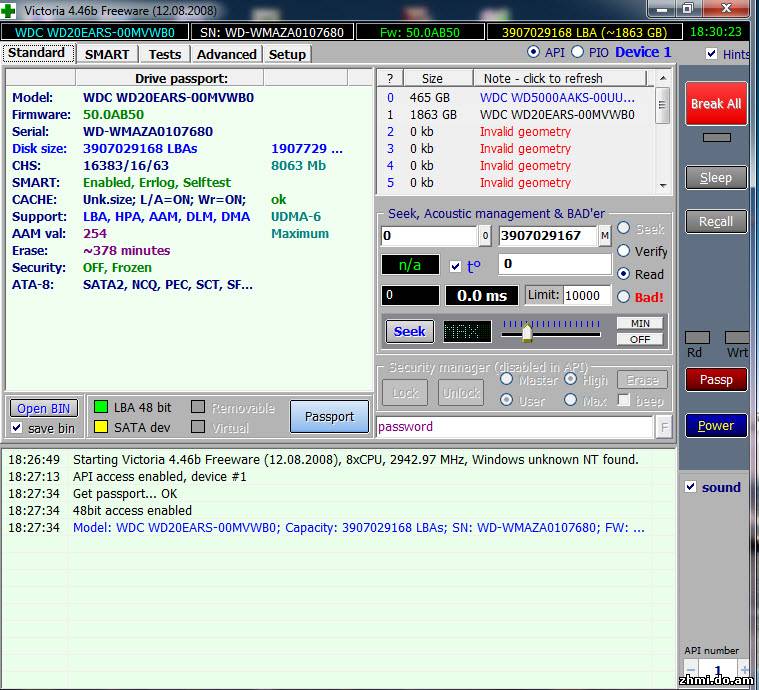Image resolution: width=759 pixels, height=690 pixels.
Task: Click the Seek button
Action: click(x=410, y=332)
